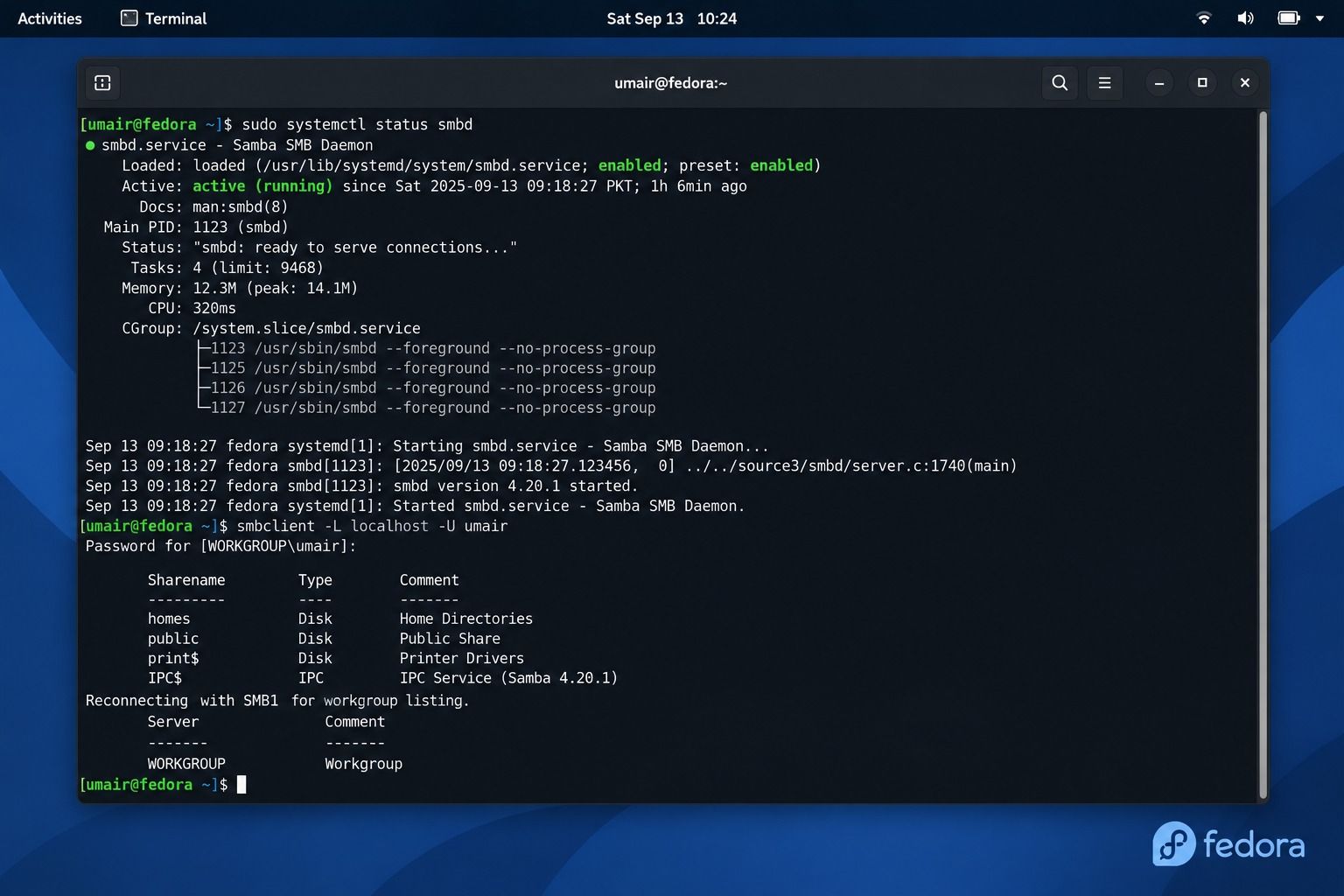The width and height of the screenshot is (1344, 896).
Task: Click the 'WORKGROUP' server entry
Action: [186, 764]
